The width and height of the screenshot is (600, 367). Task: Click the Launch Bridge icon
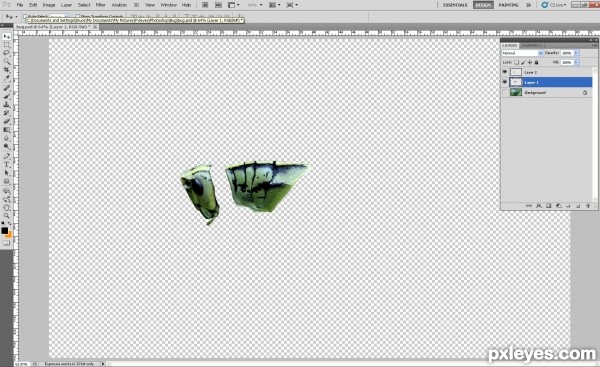(x=205, y=5)
